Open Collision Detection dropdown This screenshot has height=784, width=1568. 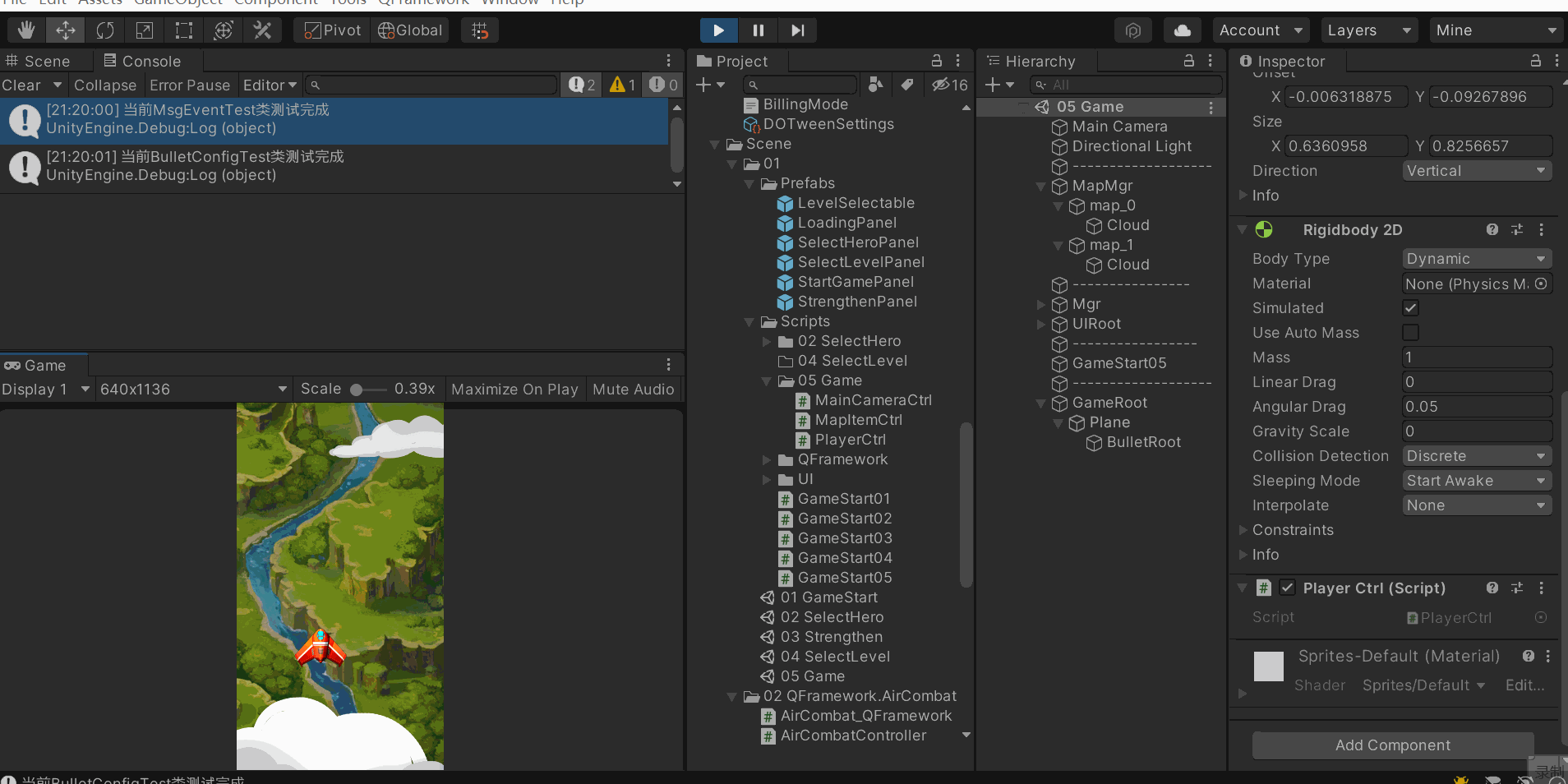1477,455
